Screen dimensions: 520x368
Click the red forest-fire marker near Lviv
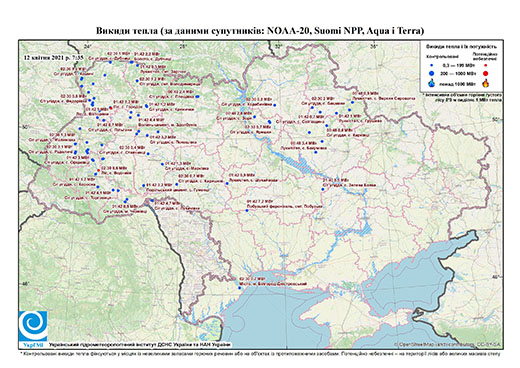tap(98, 170)
